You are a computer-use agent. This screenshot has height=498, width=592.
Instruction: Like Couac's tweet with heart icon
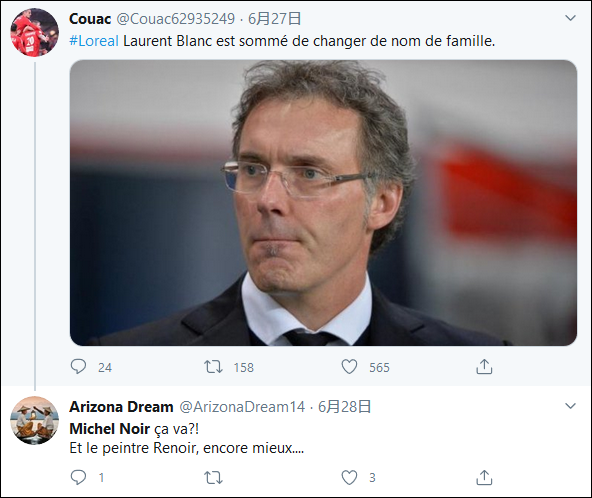coord(349,367)
